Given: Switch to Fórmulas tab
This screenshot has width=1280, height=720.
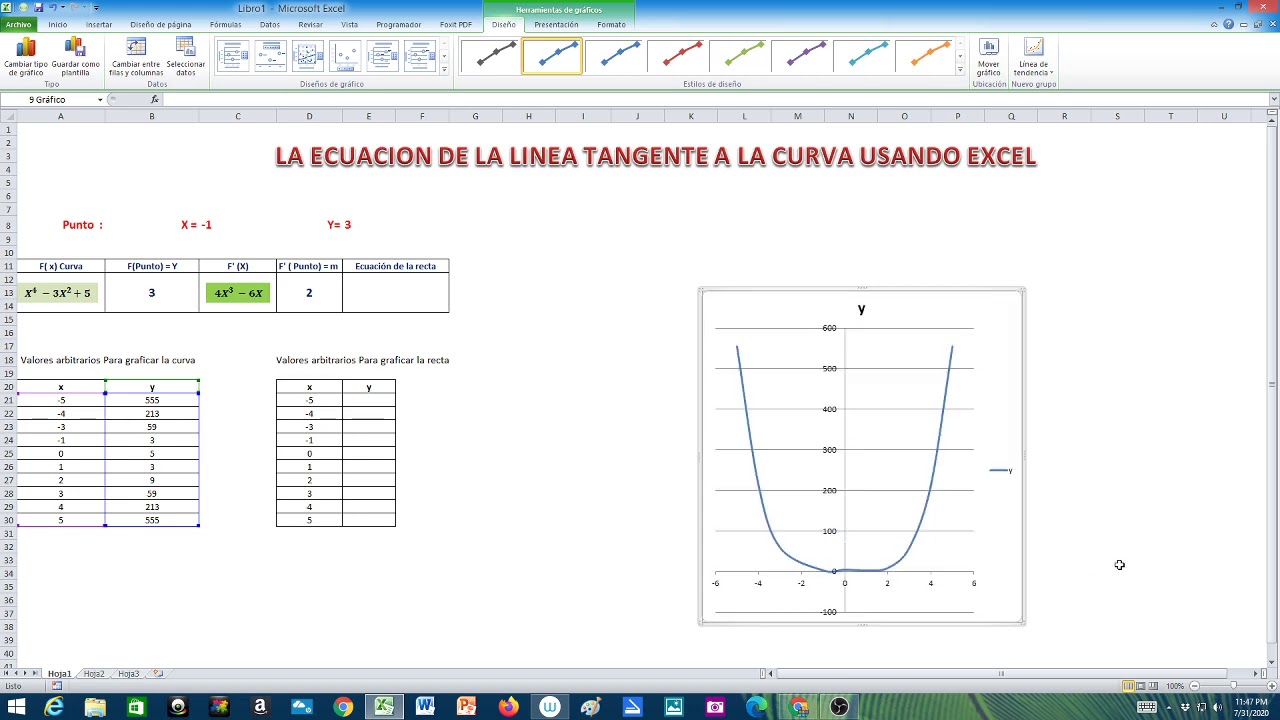Looking at the screenshot, I should [225, 24].
